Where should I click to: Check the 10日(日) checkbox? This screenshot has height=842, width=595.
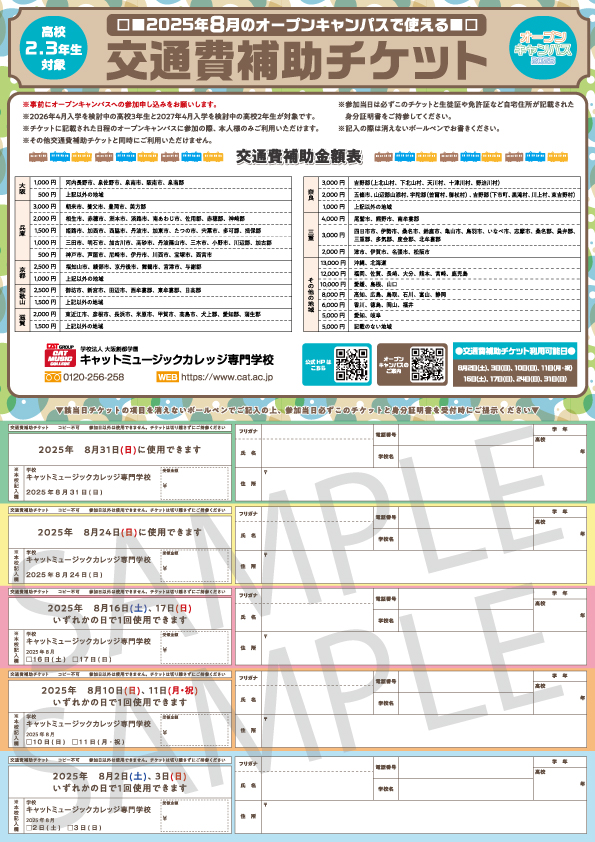tap(30, 742)
